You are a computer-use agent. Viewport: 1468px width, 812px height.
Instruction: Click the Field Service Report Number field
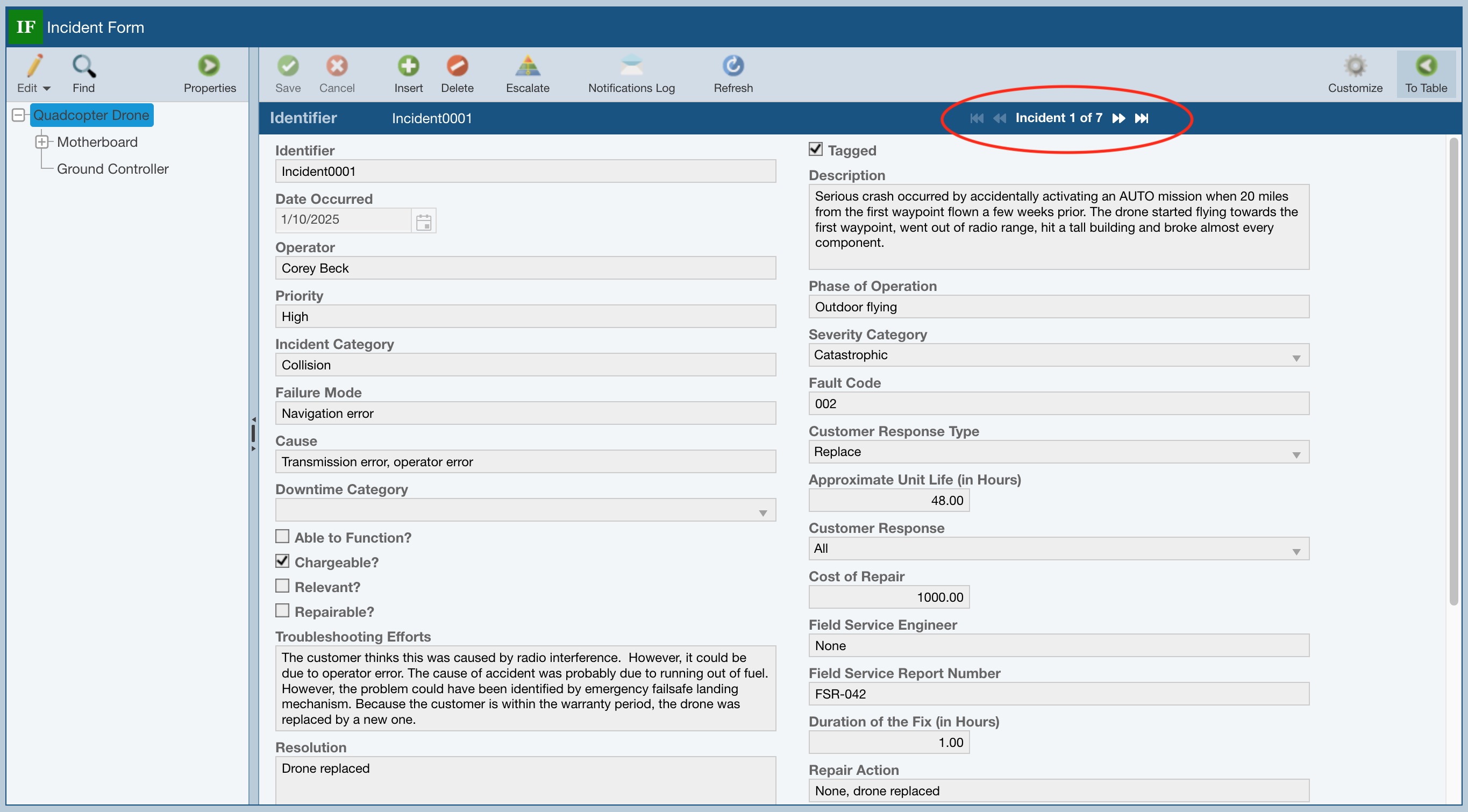(x=1058, y=694)
